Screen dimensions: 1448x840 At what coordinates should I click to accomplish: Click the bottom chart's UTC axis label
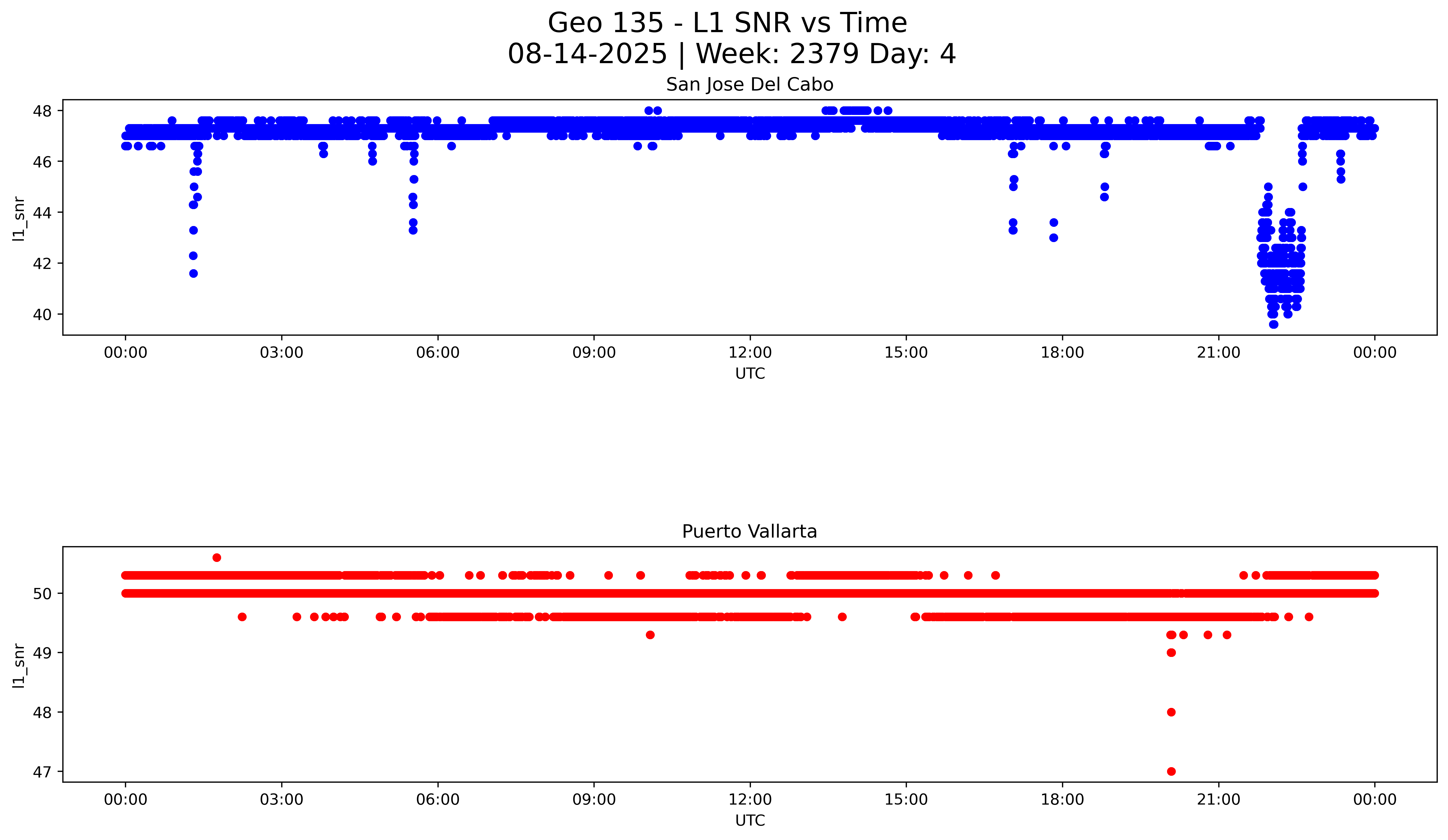click(750, 821)
